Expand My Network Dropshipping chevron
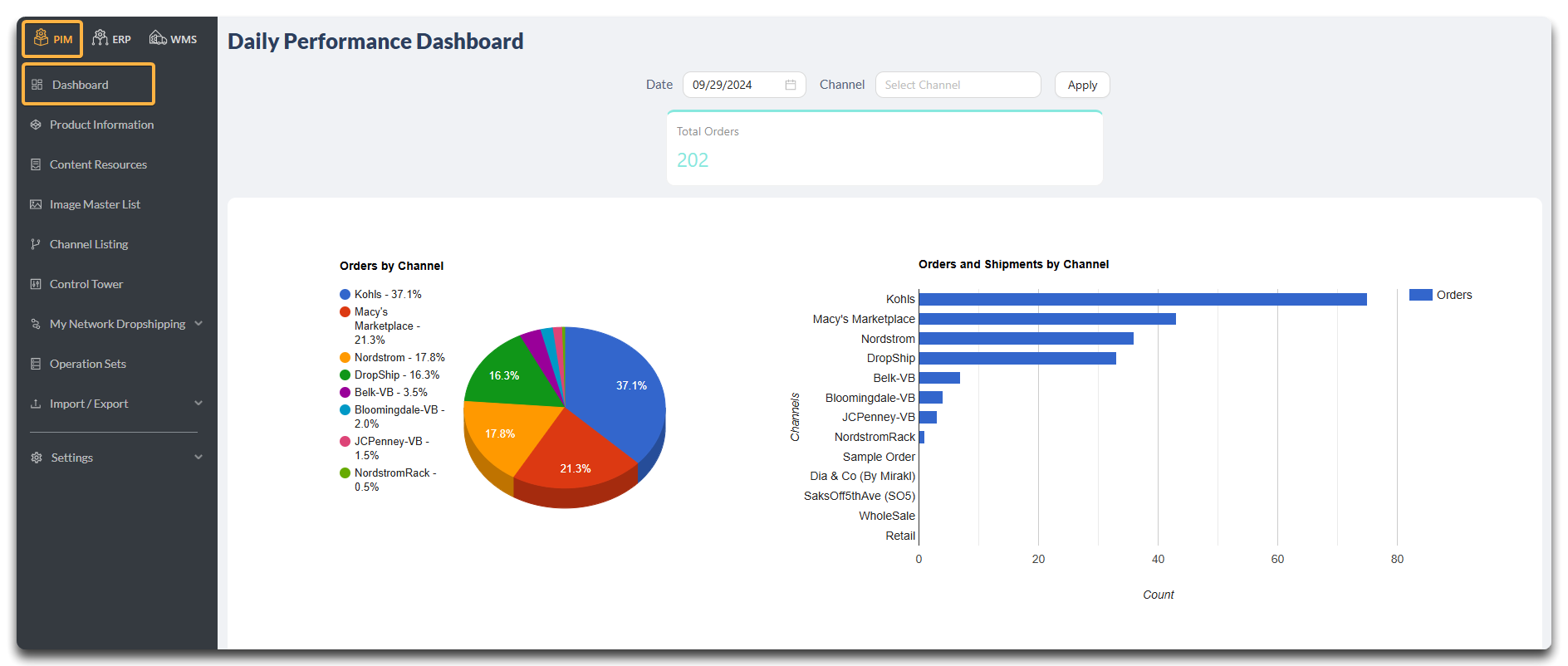 (198, 323)
